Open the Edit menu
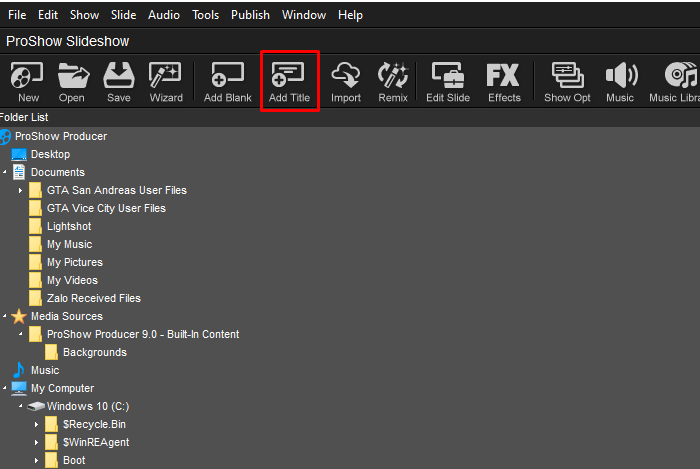The image size is (700, 469). pyautogui.click(x=48, y=15)
